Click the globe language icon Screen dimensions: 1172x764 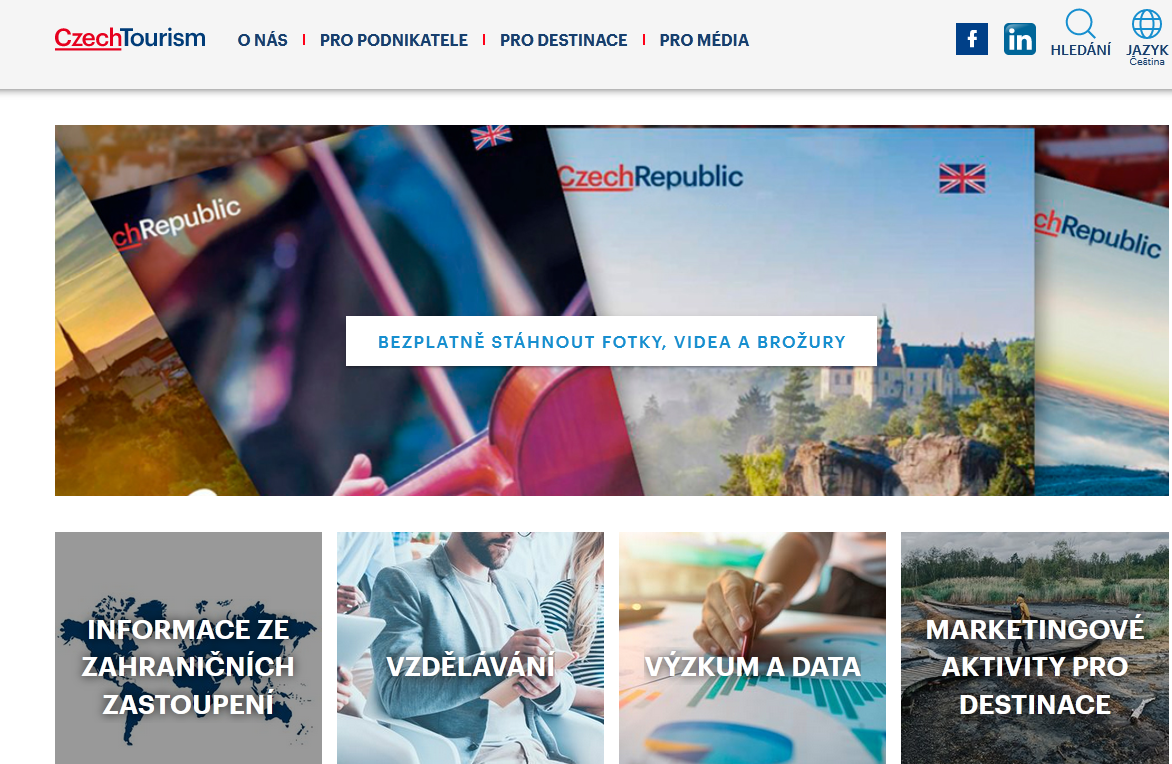[x=1147, y=24]
